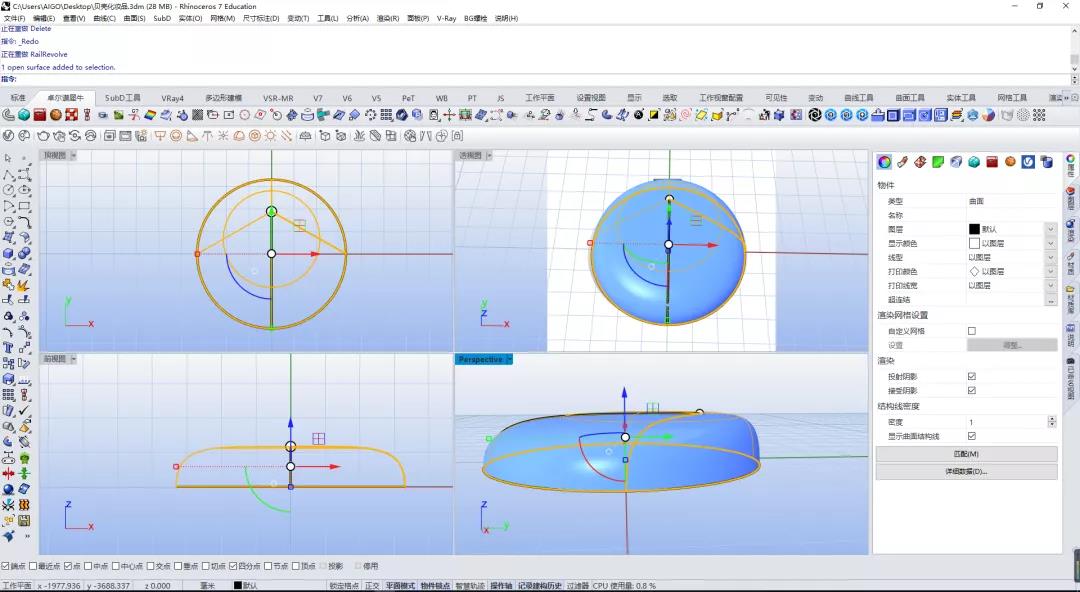1080x592 pixels.
Task: Toggle 锁定格点 grid snap in status bar
Action: point(344,586)
